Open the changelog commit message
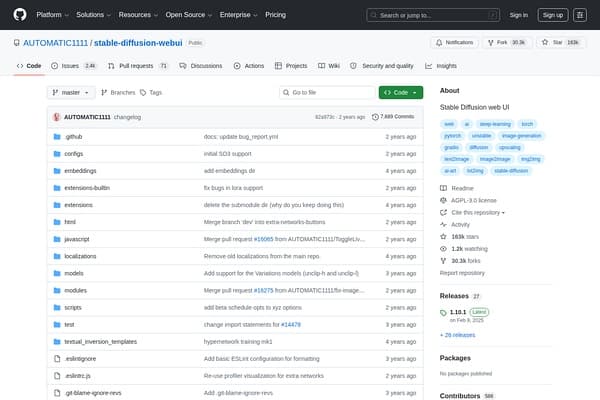600x400 pixels. pyautogui.click(x=127, y=117)
